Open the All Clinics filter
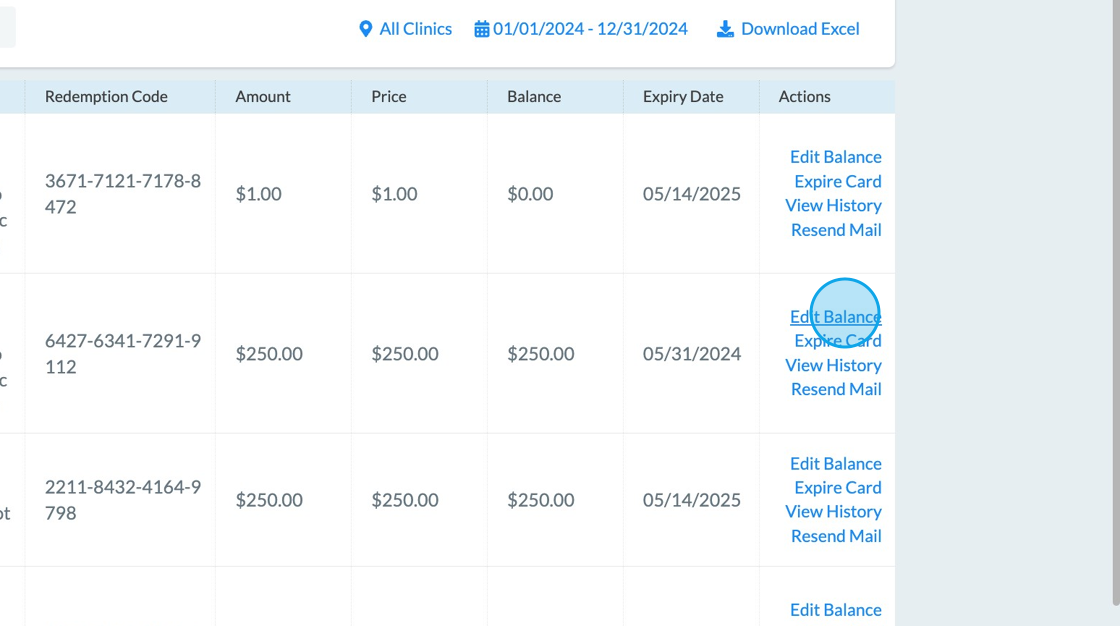Image resolution: width=1120 pixels, height=626 pixels. [x=406, y=29]
